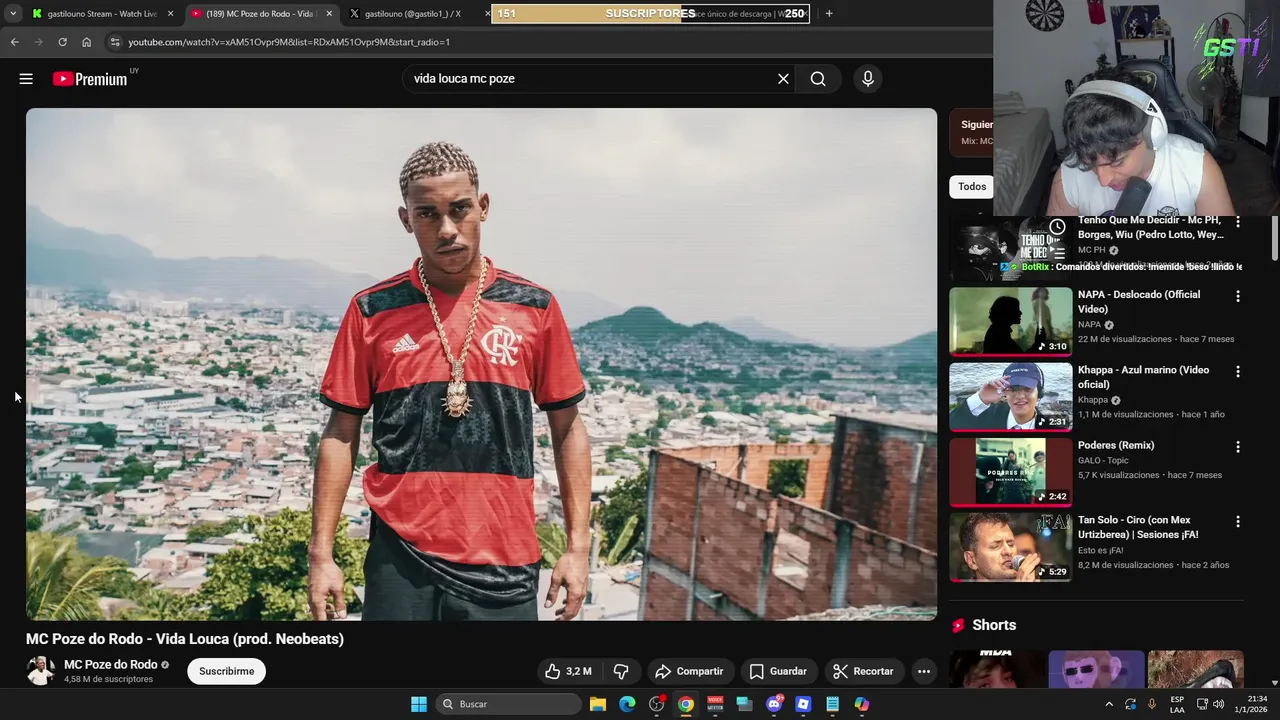Reload the current page
This screenshot has height=720, width=1280.
pyautogui.click(x=62, y=42)
